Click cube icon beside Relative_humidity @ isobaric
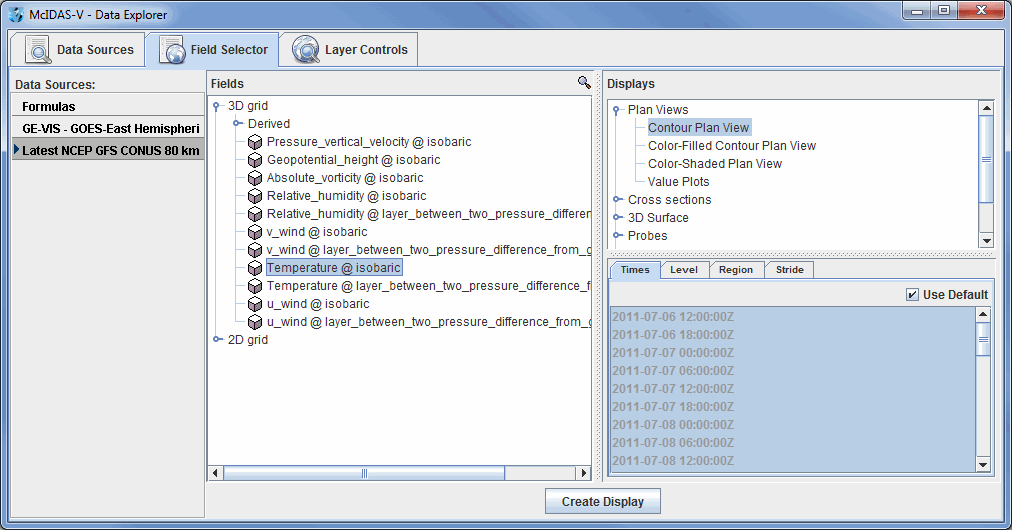The image size is (1012, 530). 255,196
